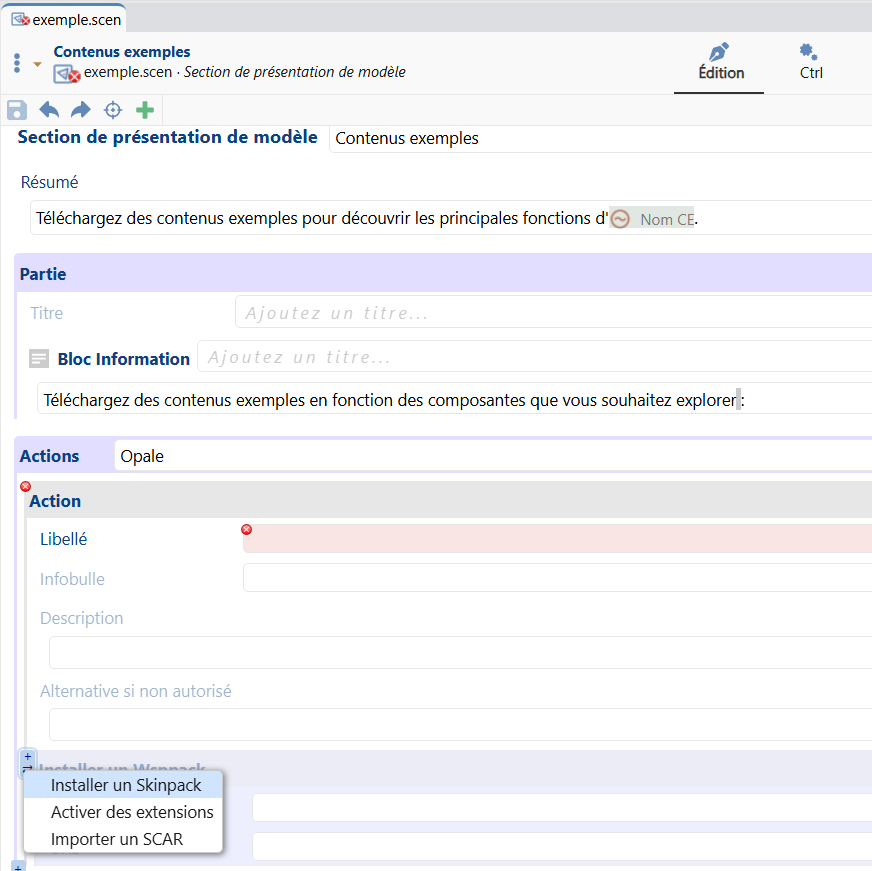Screen dimensions: 872x871
Task: Click the Infobulle label
Action: (x=72, y=579)
